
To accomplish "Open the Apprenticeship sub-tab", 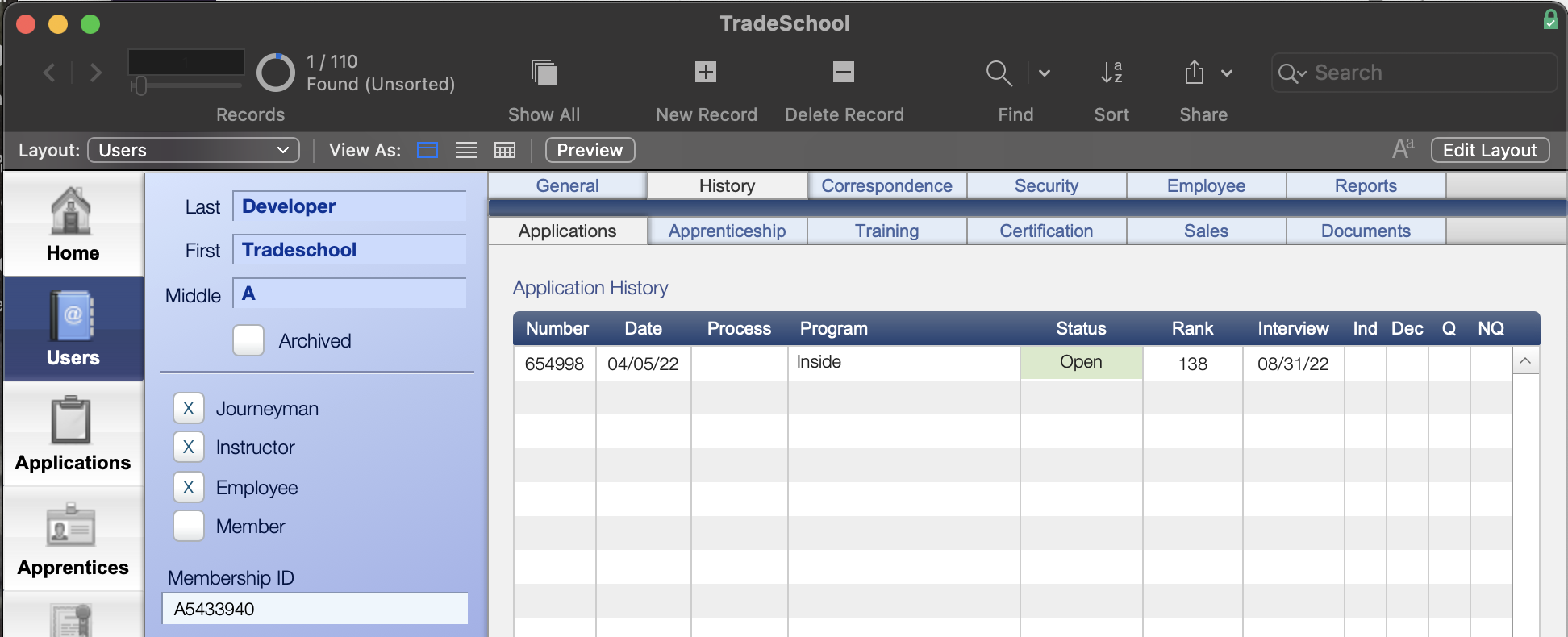I will point(727,231).
